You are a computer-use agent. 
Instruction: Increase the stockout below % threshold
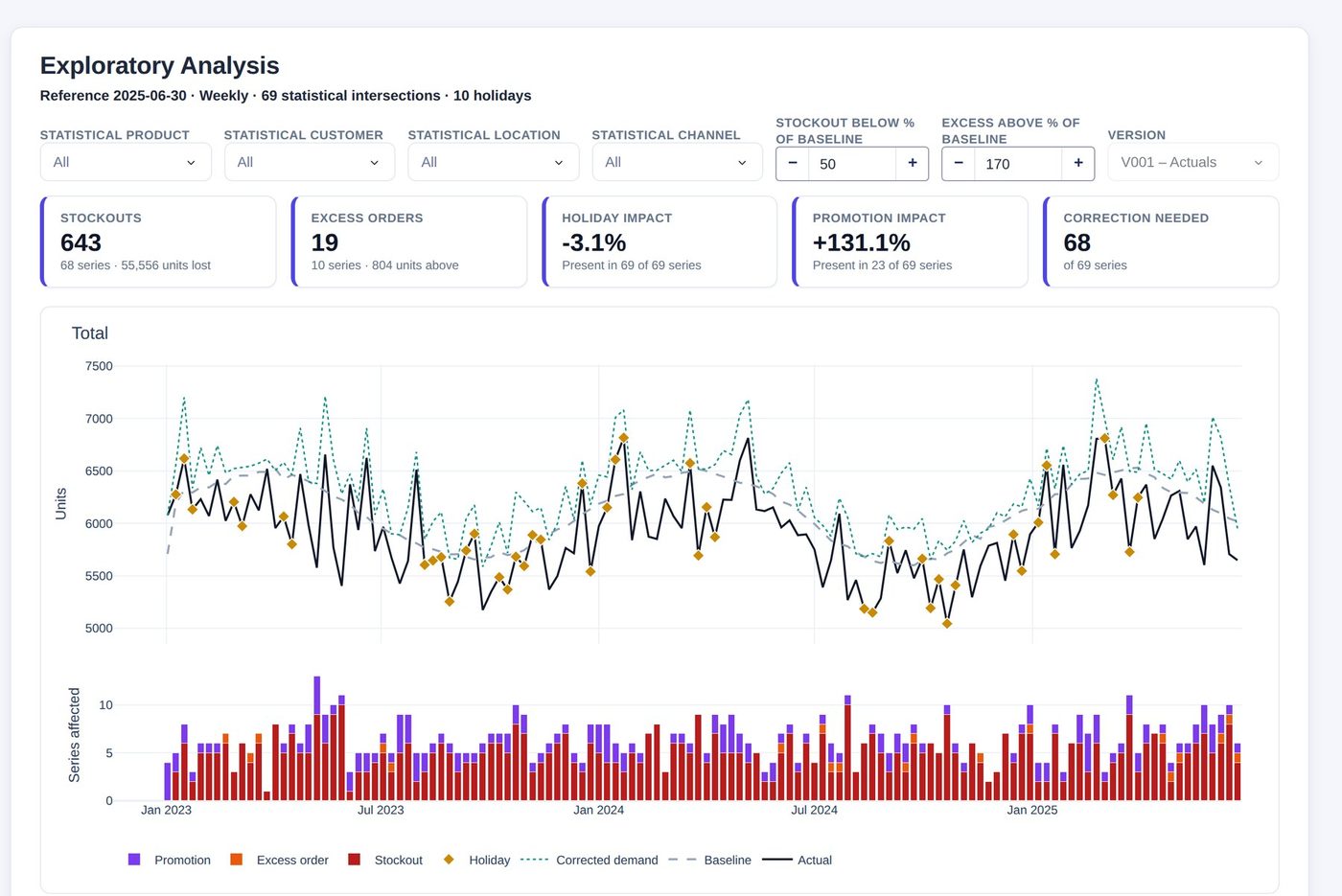click(913, 164)
